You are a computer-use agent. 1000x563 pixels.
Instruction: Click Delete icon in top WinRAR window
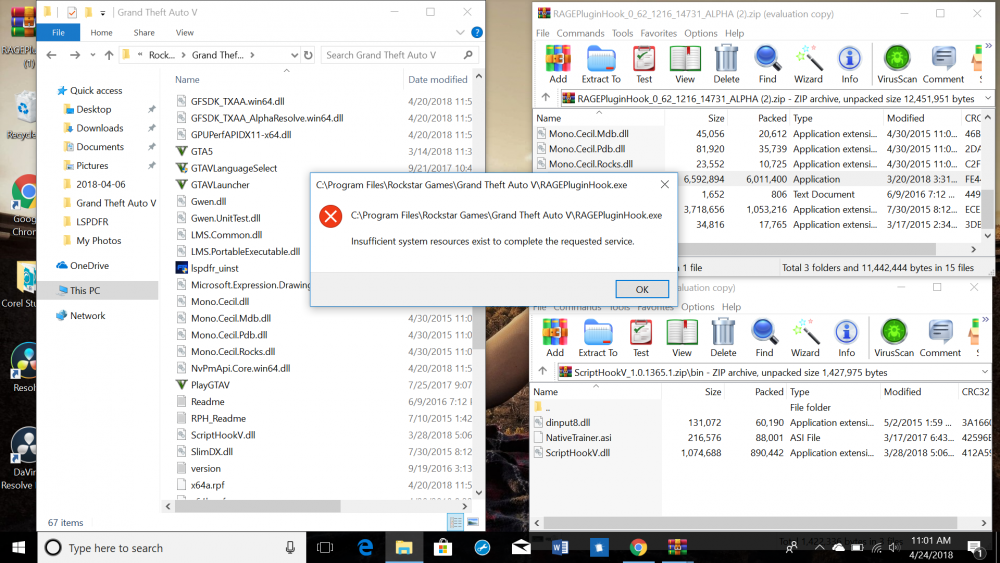pyautogui.click(x=726, y=64)
